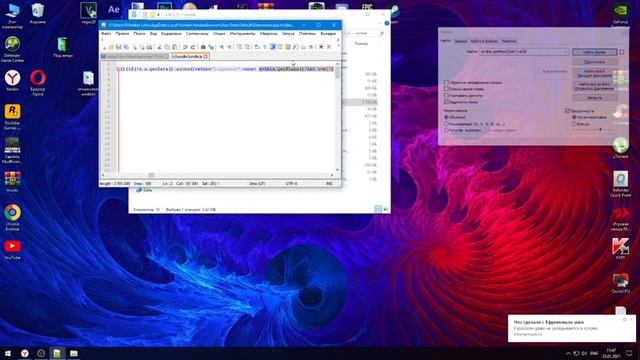
Task: Select transparency 'Когда неактивно' radio option
Action: pyautogui.click(x=574, y=117)
